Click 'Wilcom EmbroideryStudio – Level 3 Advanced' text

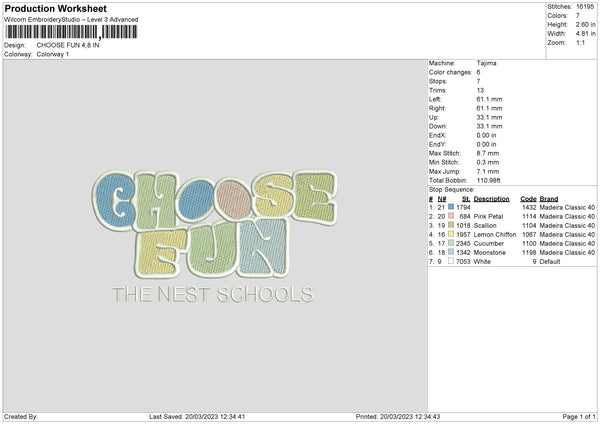[71, 20]
